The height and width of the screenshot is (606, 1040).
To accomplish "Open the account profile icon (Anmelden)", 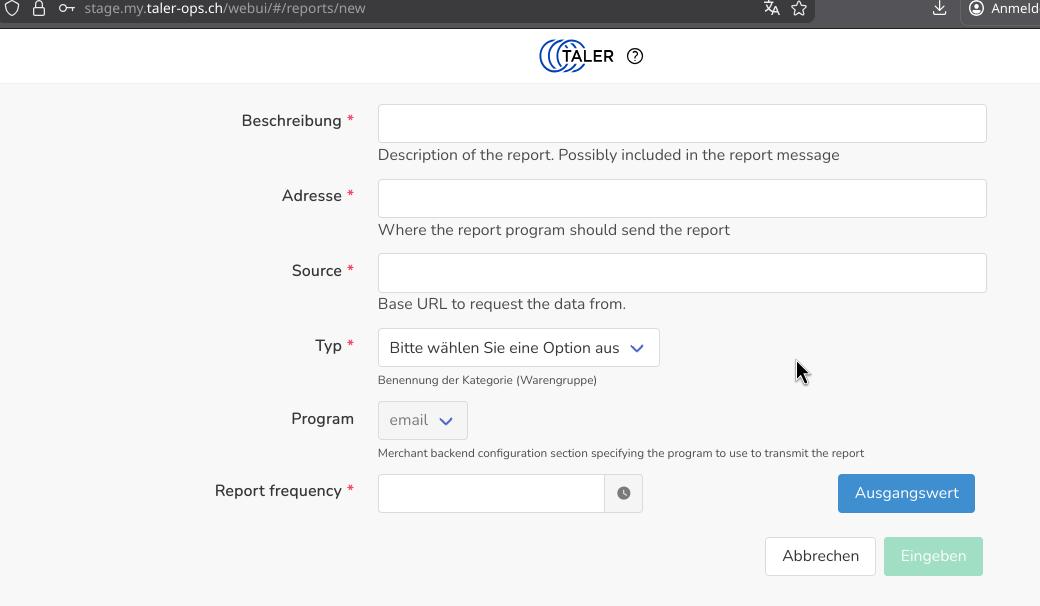I will point(976,8).
